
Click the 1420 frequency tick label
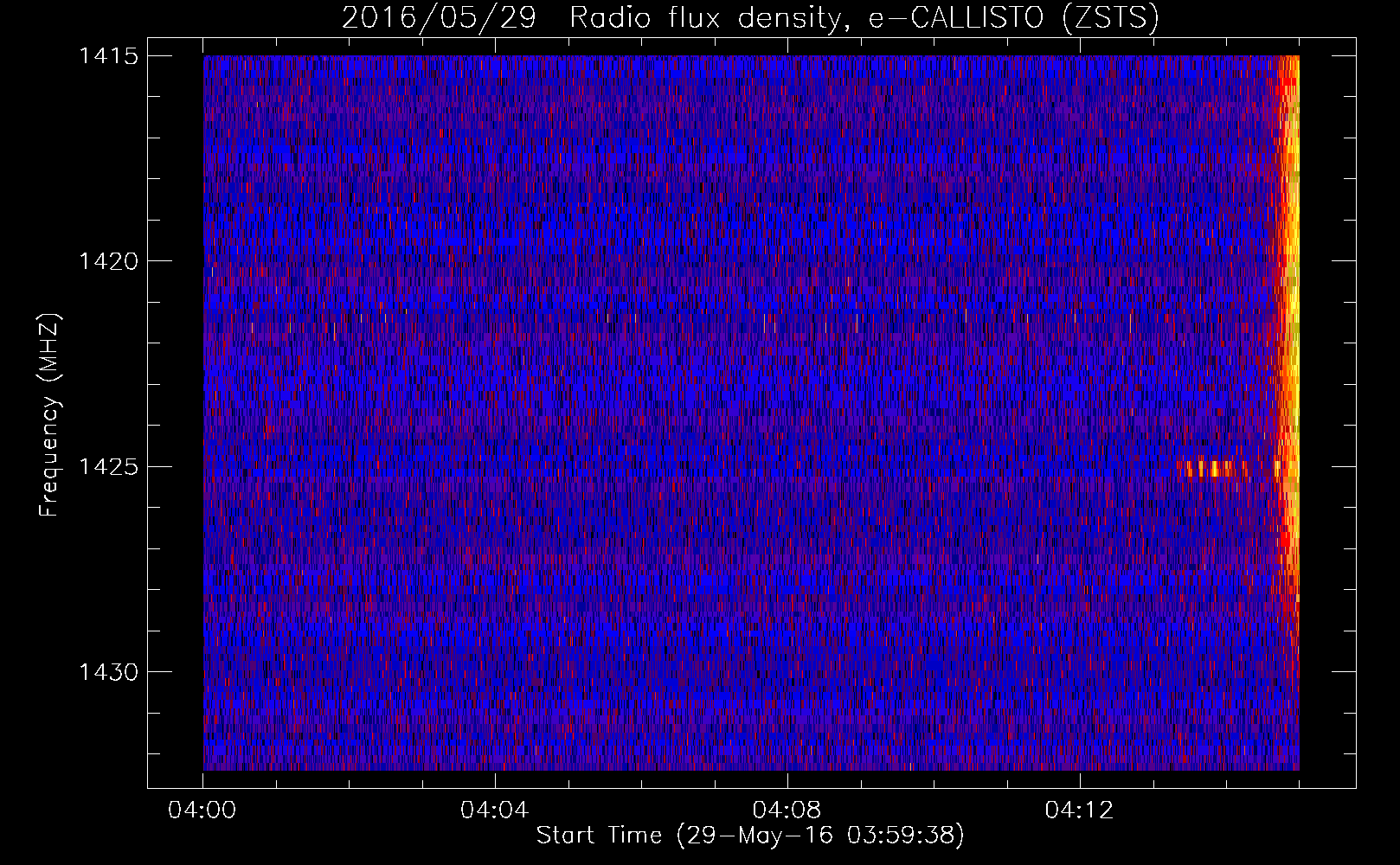pyautogui.click(x=109, y=261)
